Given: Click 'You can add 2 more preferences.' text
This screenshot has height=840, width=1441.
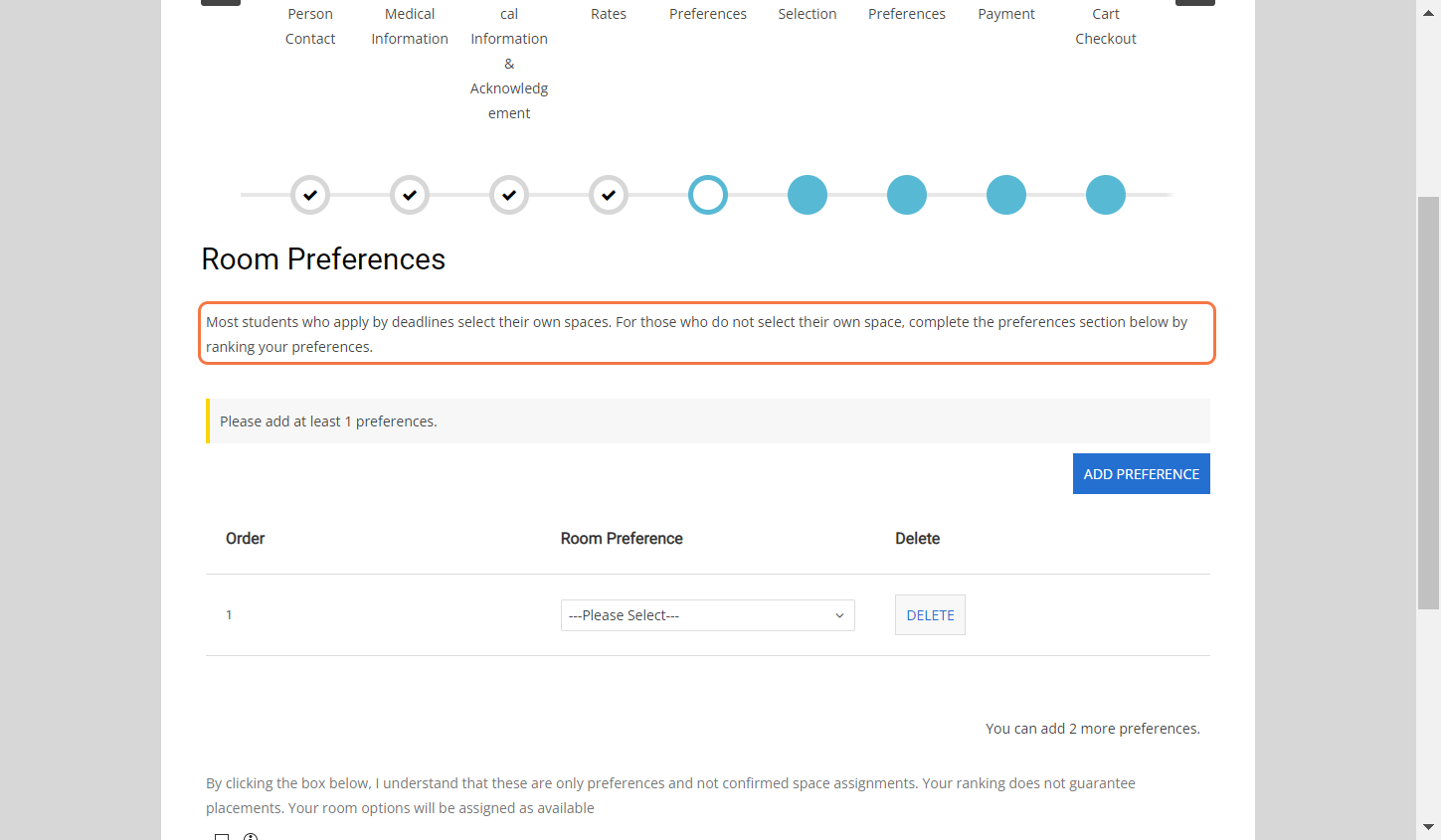Looking at the screenshot, I should tap(1092, 729).
